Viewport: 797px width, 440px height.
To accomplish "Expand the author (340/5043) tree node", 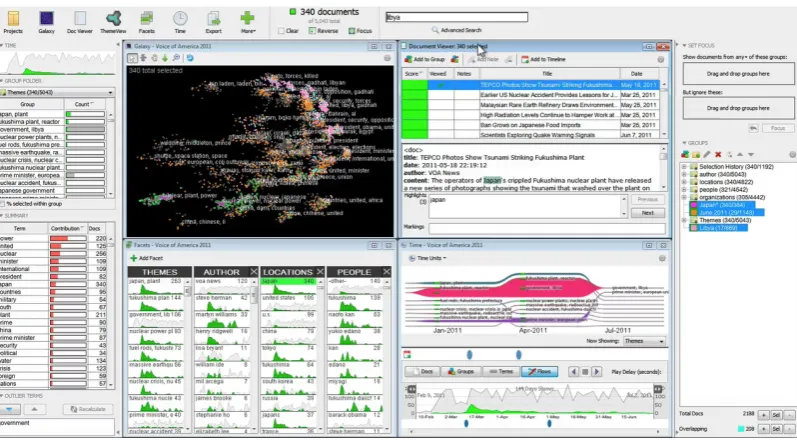I will point(684,174).
